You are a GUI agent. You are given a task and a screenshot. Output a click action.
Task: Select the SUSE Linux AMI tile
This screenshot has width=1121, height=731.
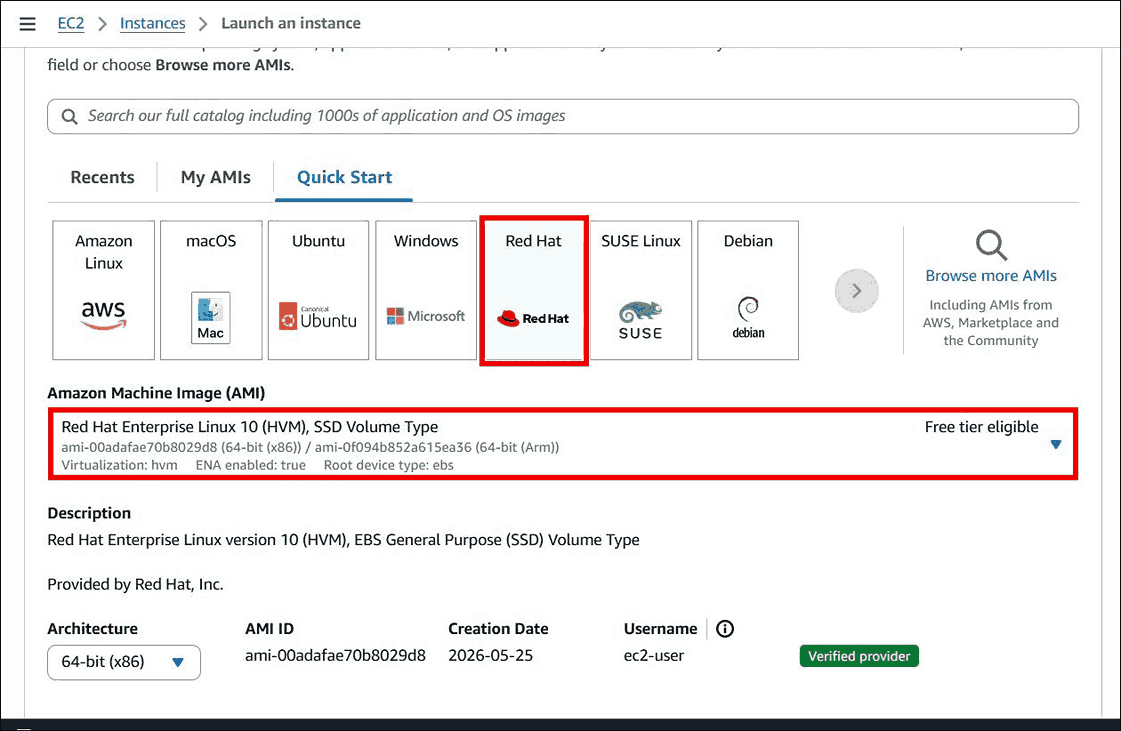pyautogui.click(x=641, y=290)
